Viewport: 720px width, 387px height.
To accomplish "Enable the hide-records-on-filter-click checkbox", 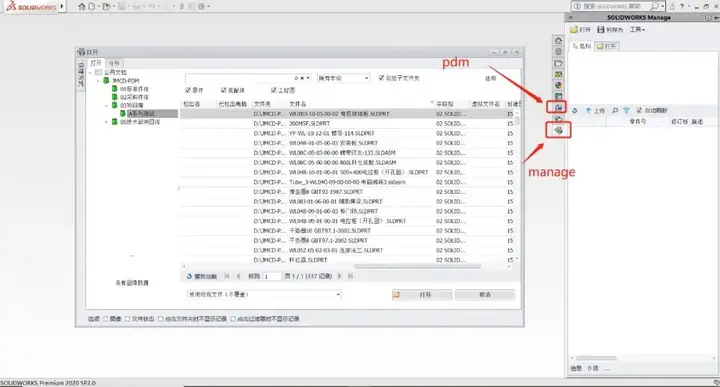I will point(233,319).
